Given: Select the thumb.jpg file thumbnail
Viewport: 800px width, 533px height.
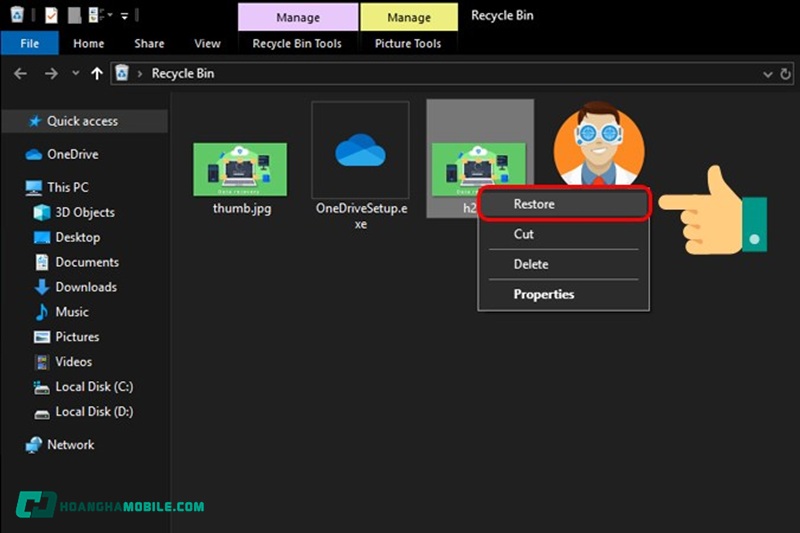Looking at the screenshot, I should [240, 170].
